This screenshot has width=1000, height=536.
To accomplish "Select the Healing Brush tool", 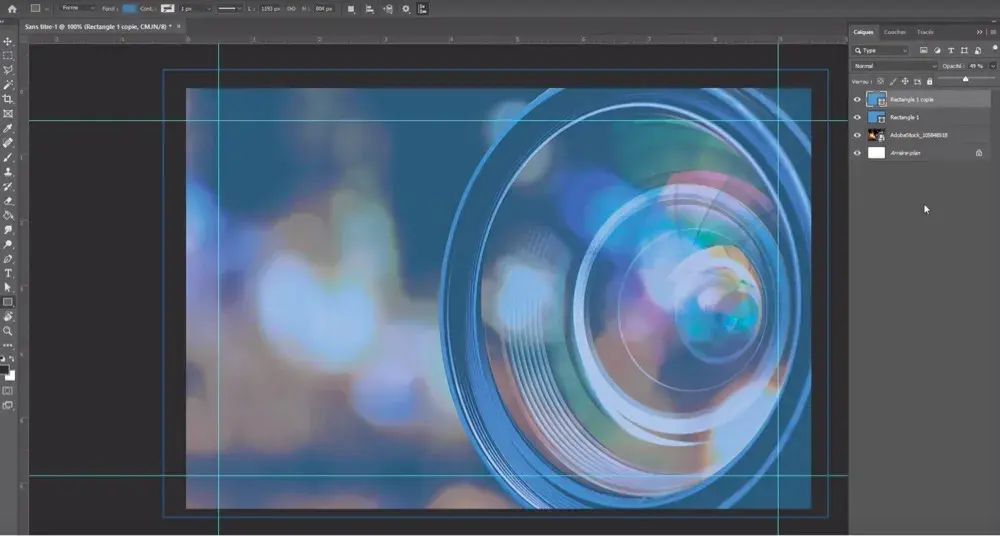I will point(8,143).
